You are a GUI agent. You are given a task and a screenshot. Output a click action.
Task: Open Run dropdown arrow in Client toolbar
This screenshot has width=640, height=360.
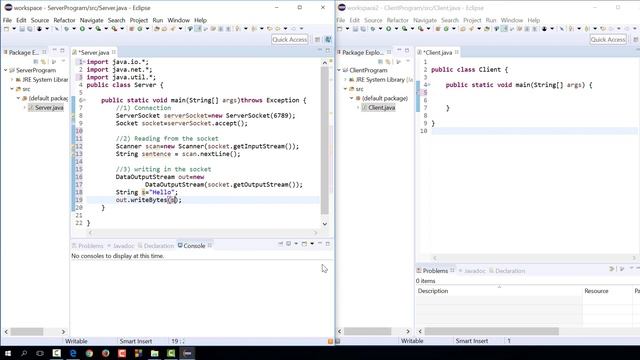tap(396, 29)
